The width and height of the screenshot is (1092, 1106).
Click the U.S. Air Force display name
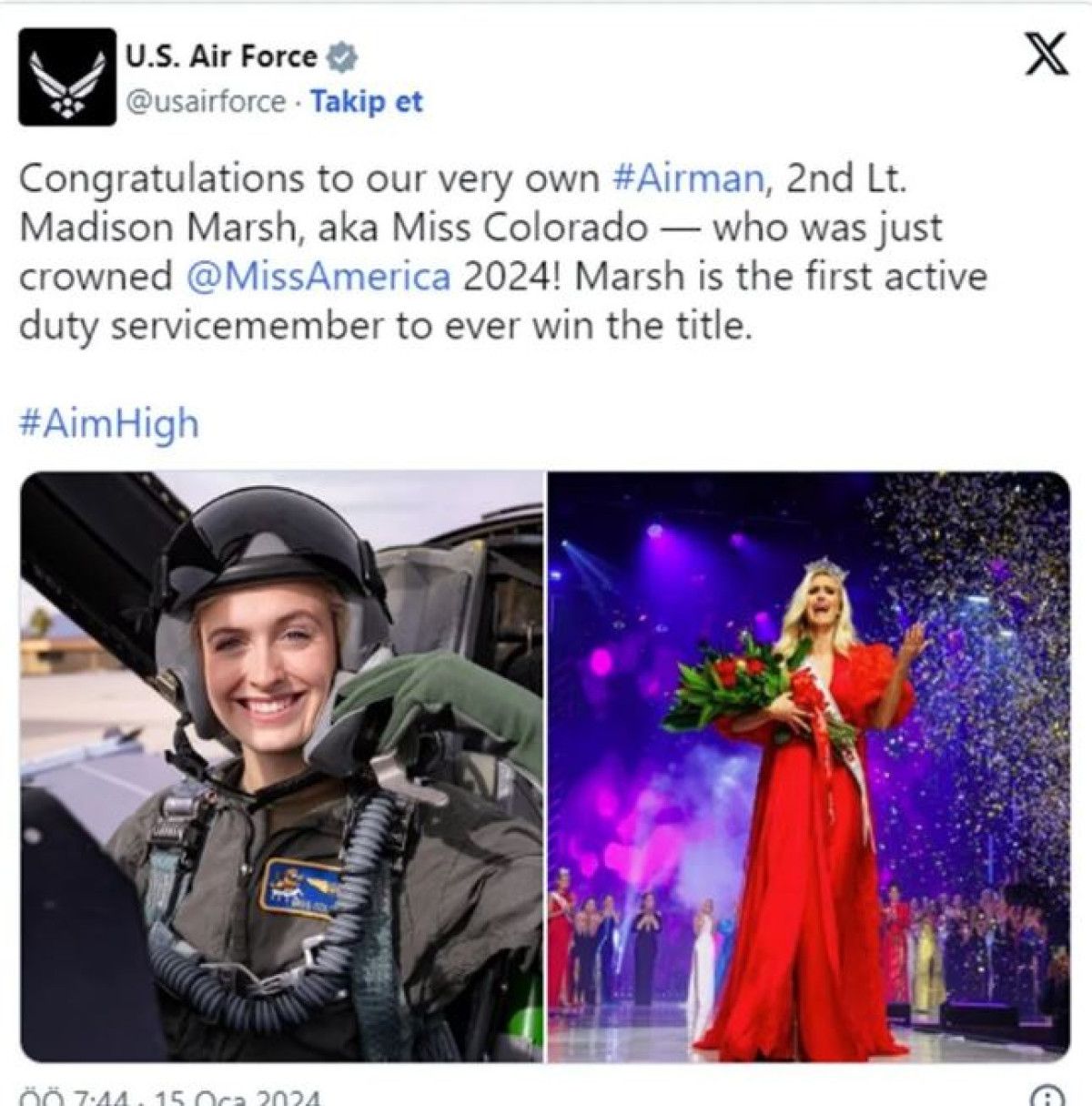221,57
